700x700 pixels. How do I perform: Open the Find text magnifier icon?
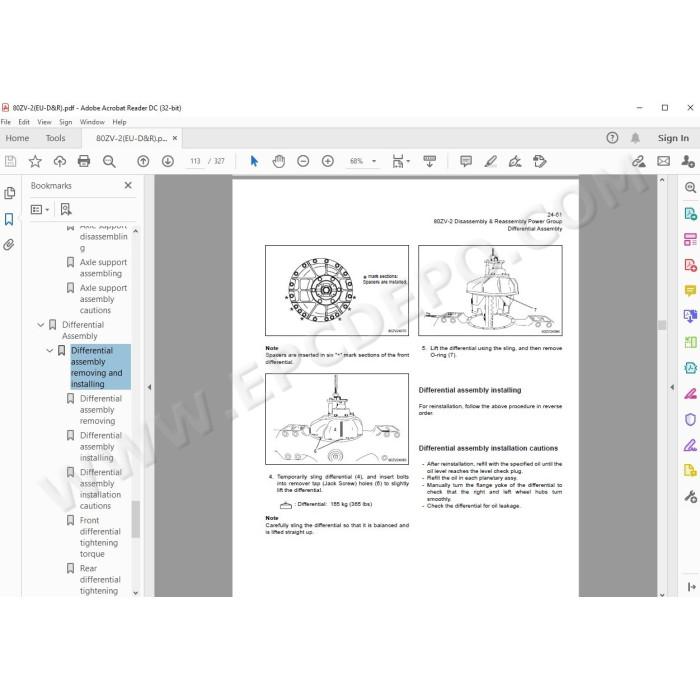(x=109, y=161)
